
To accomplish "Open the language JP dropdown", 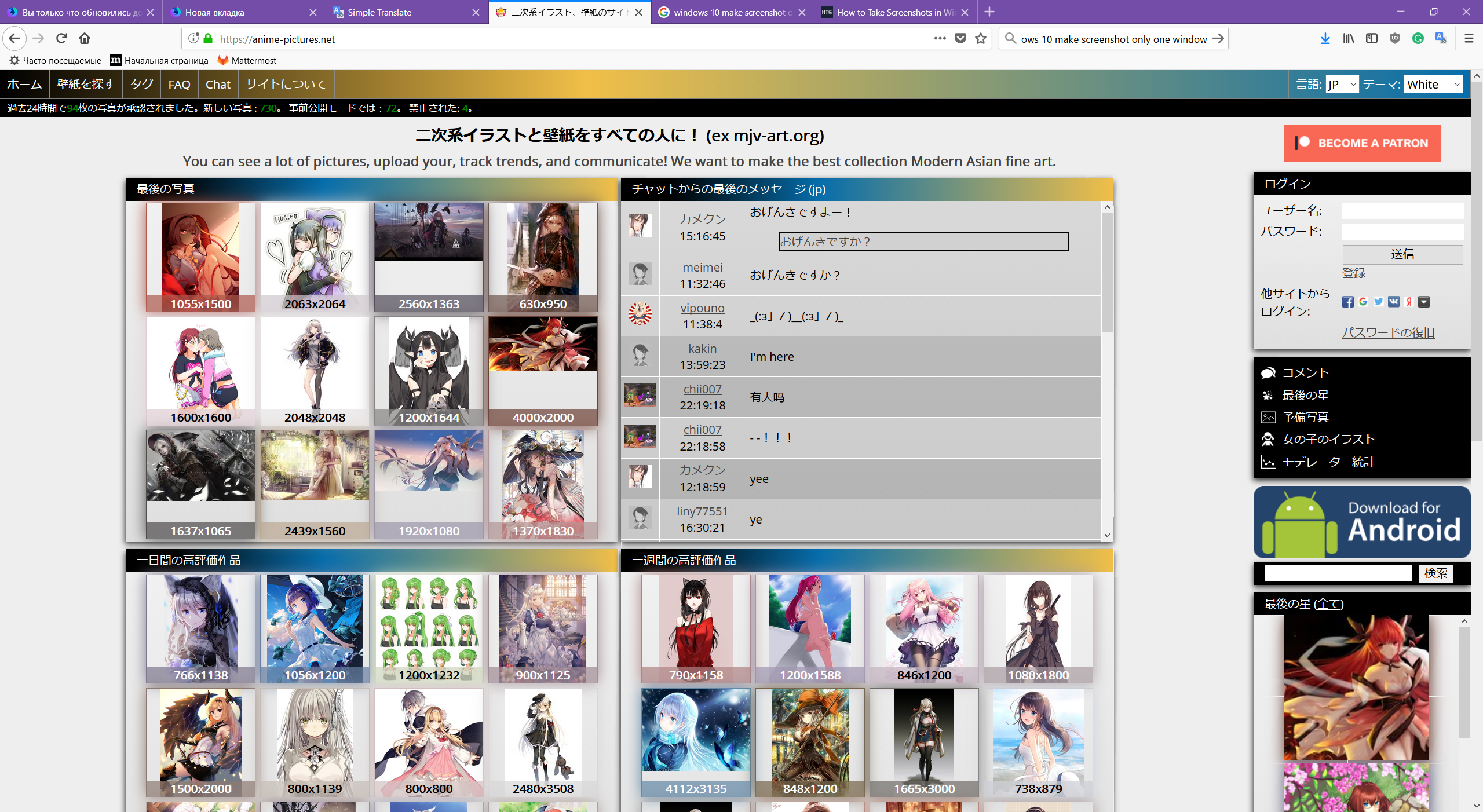I will point(1342,85).
